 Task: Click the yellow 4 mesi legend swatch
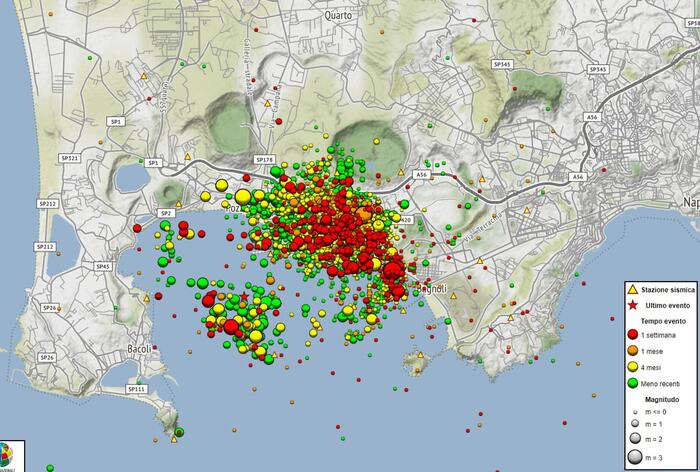coord(634,366)
